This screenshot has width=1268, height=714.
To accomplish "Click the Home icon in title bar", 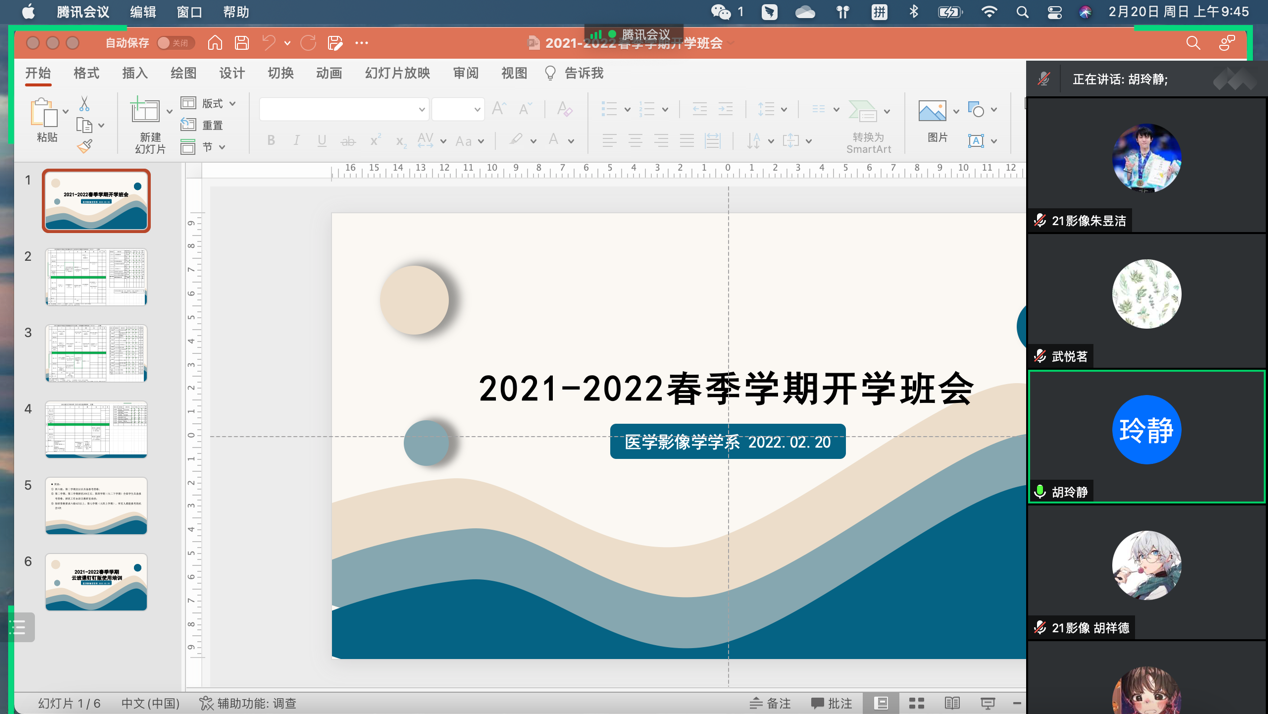I will (x=215, y=43).
